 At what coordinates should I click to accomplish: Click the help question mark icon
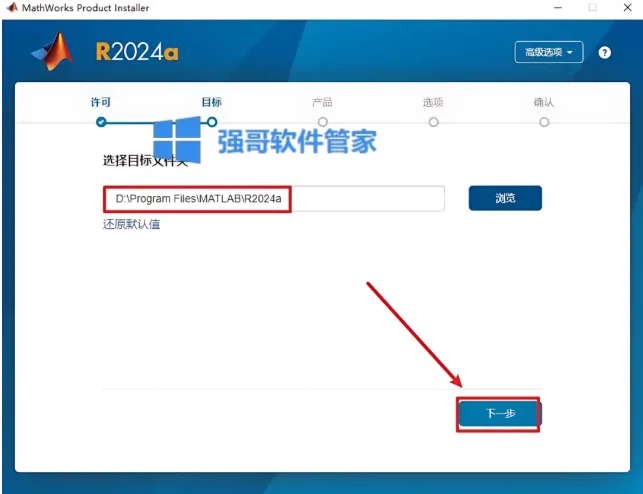click(x=604, y=52)
